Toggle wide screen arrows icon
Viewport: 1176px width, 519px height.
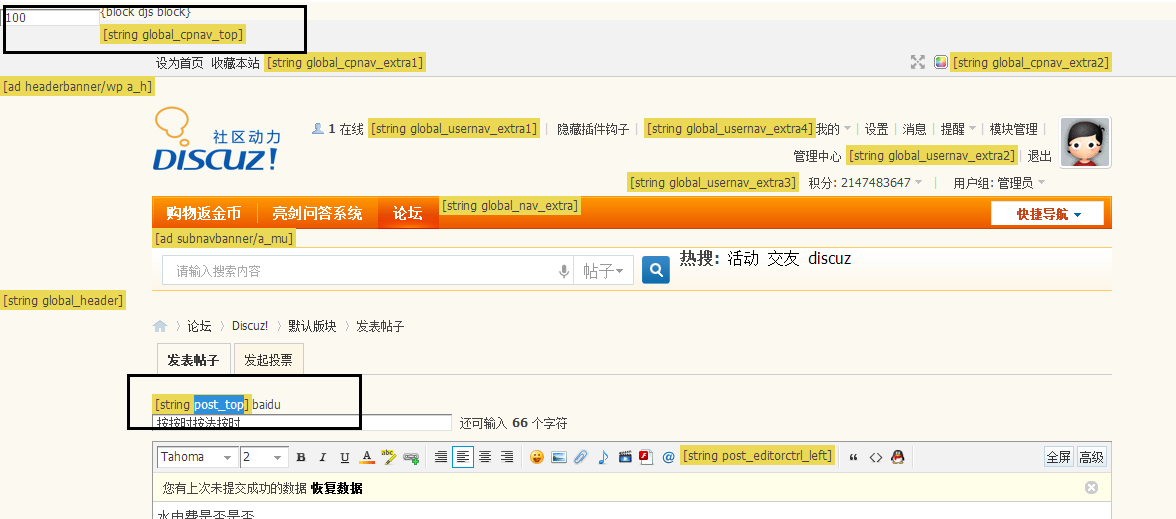917,62
